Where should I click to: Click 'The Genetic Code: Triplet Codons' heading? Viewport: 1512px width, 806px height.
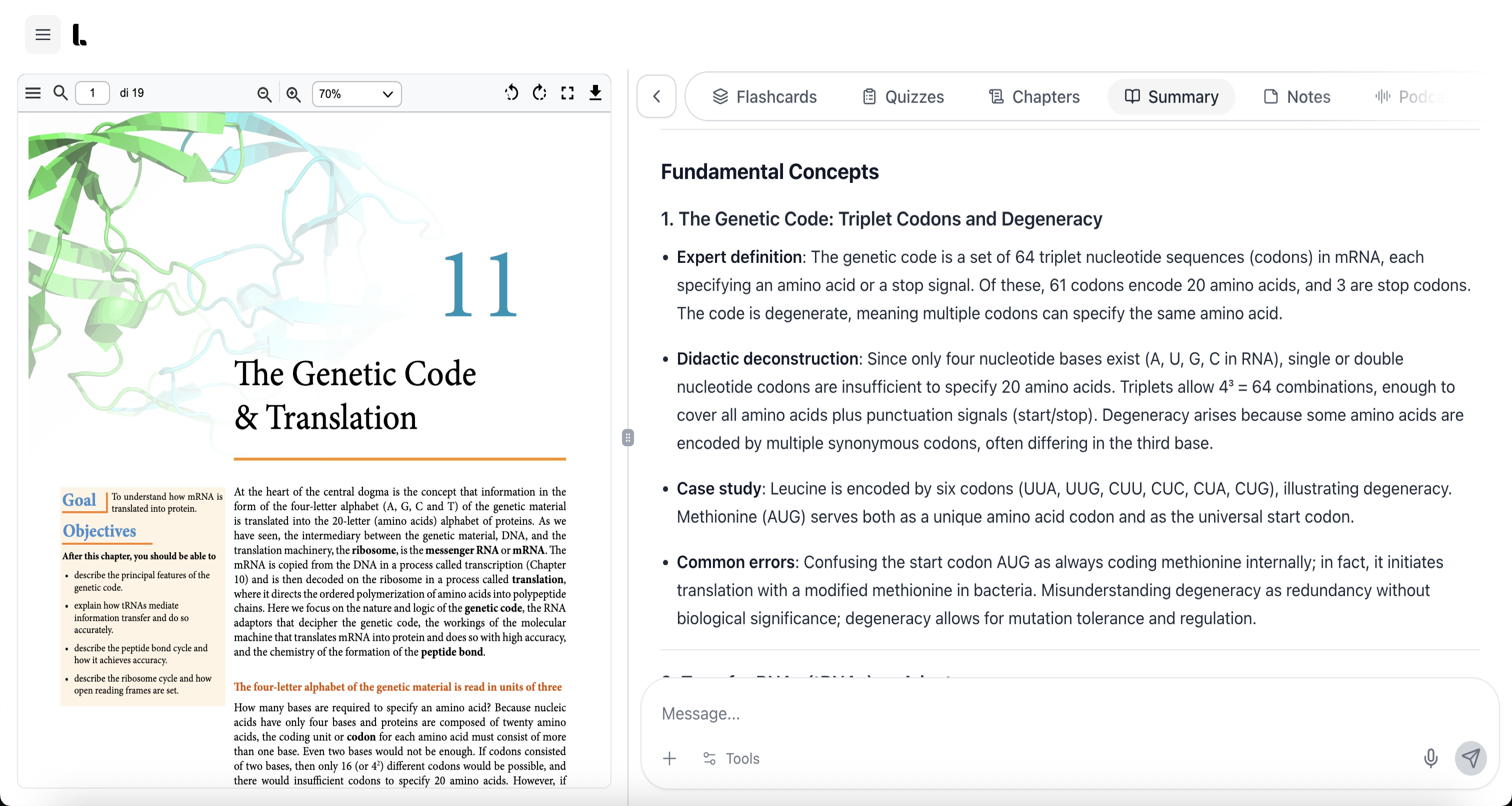pyautogui.click(x=881, y=219)
